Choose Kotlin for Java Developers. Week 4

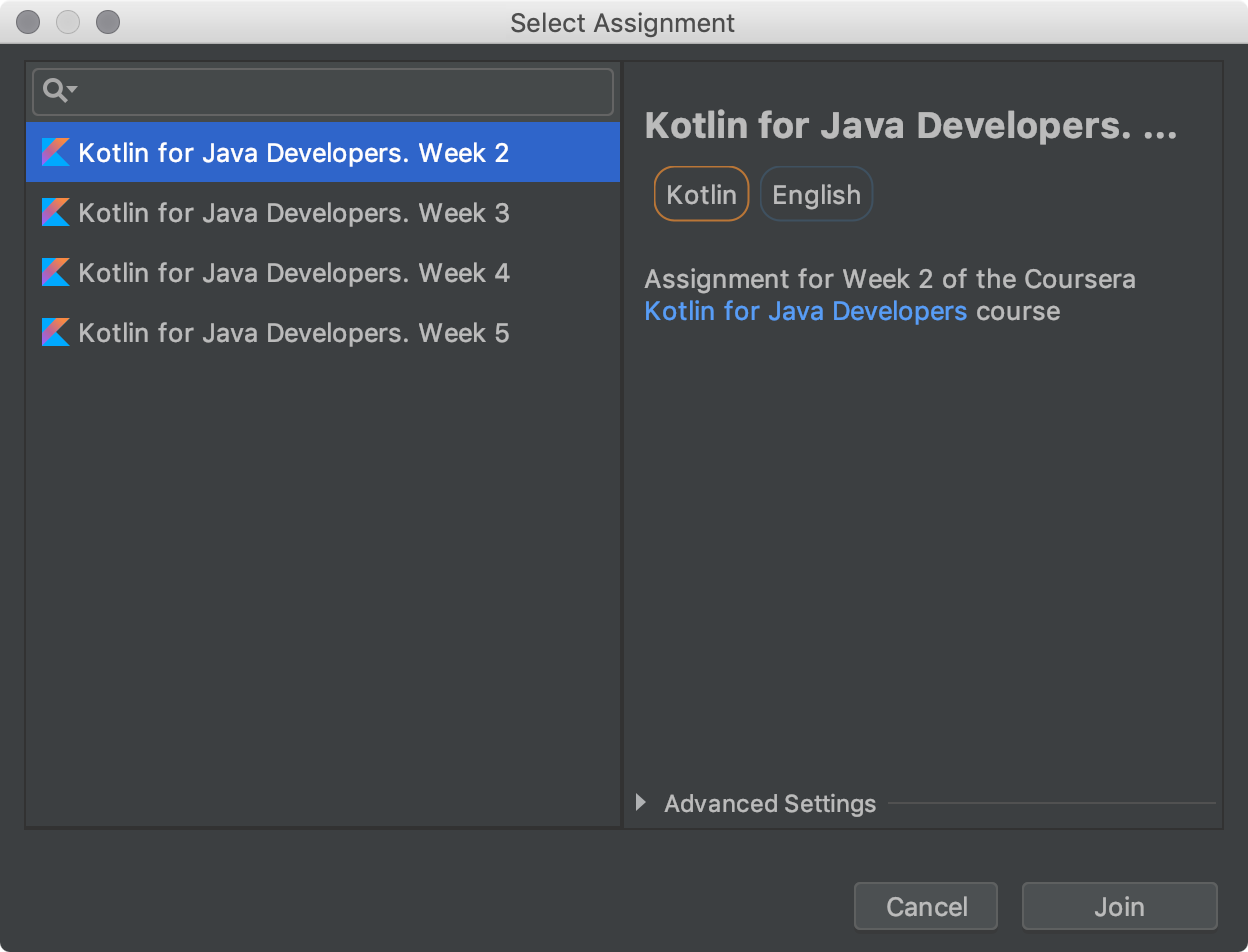coord(323,272)
